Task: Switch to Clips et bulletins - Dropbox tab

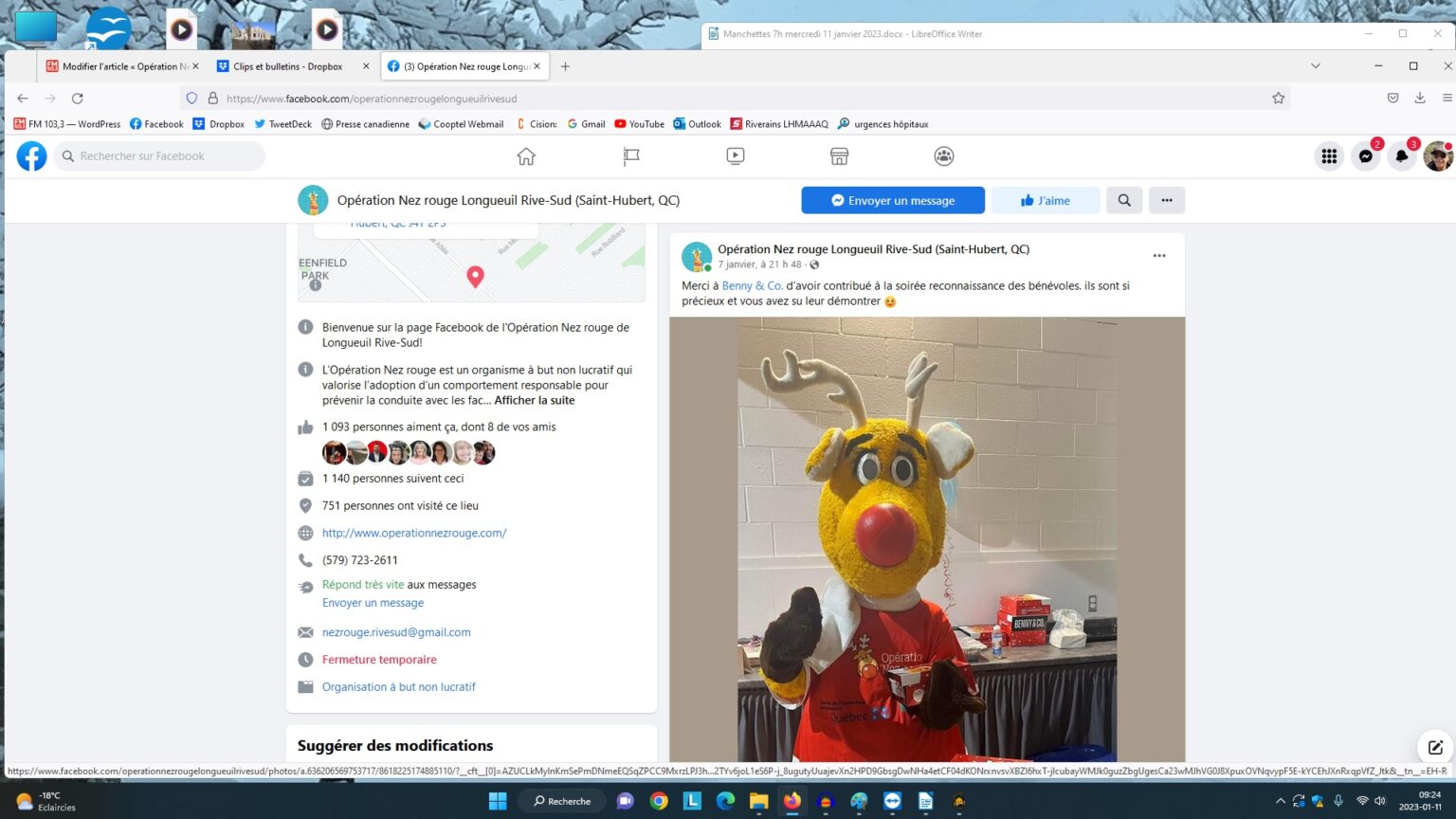Action: coord(287,66)
